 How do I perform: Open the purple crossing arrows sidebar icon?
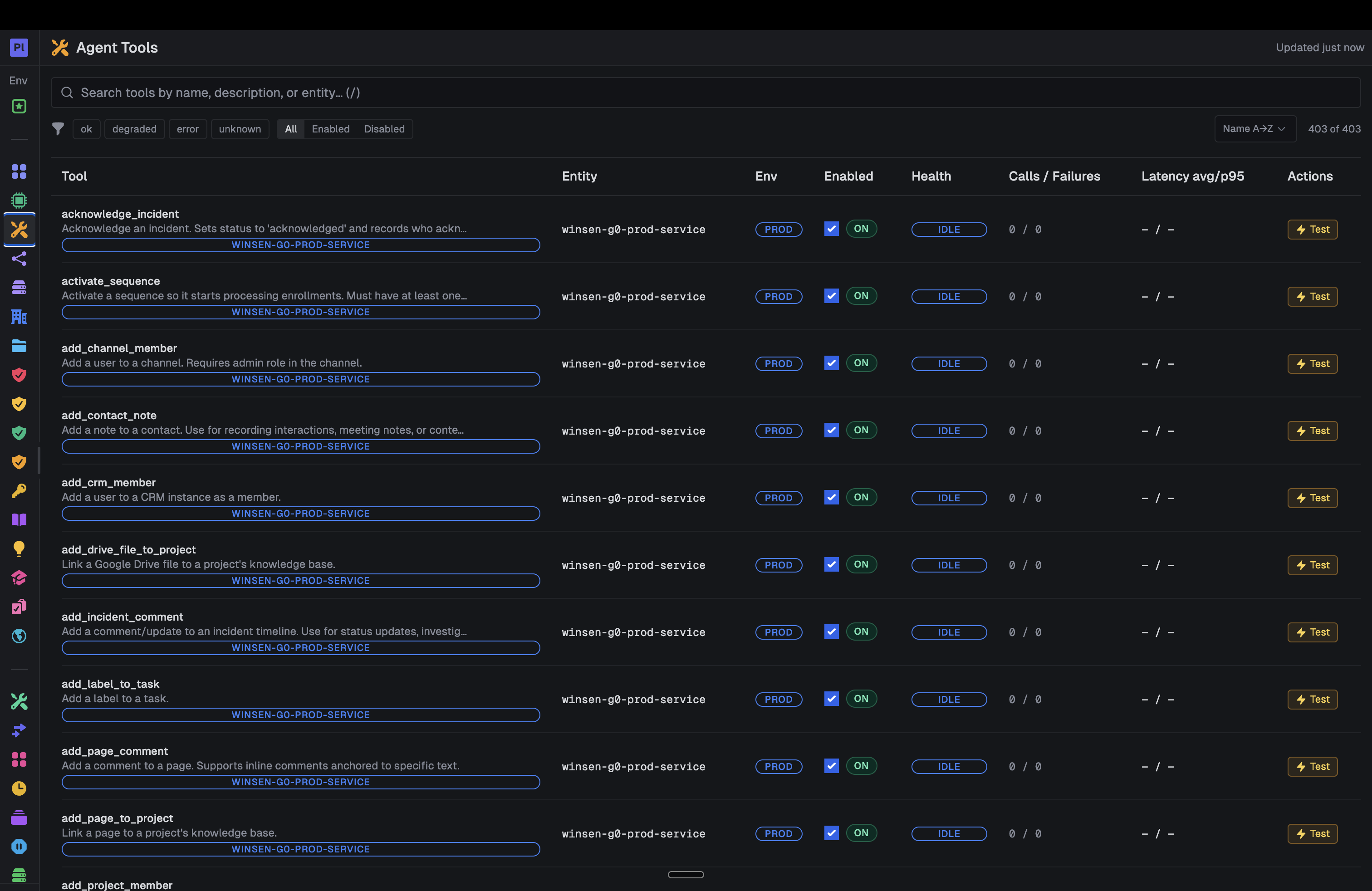click(19, 730)
